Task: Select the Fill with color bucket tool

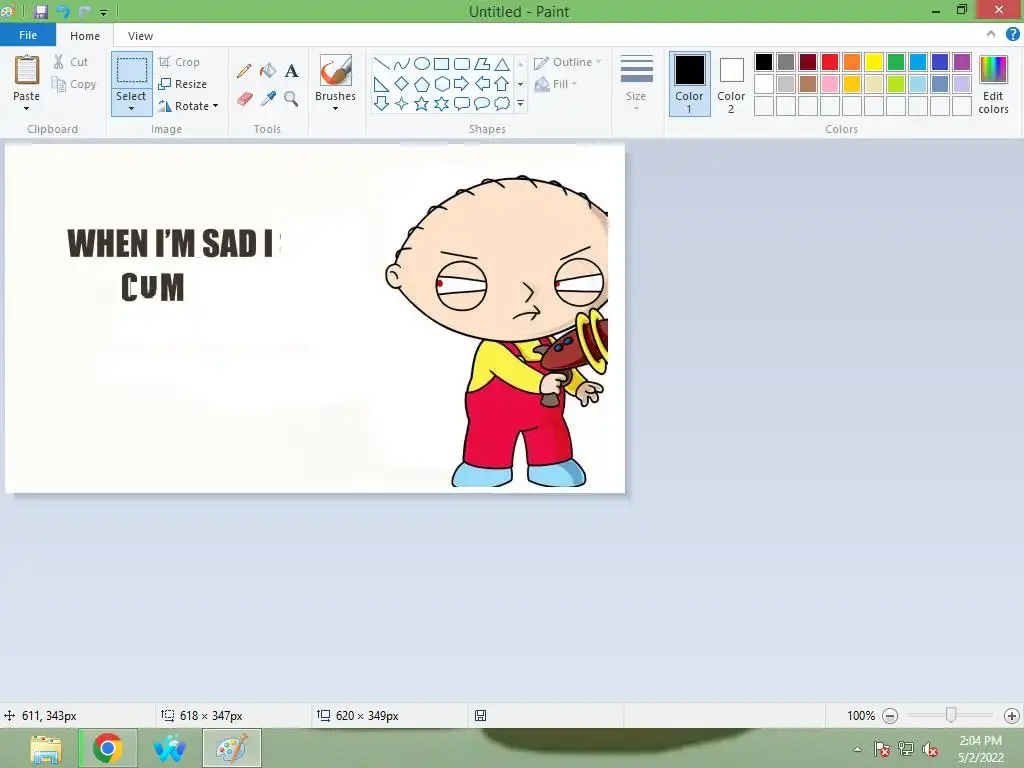Action: coord(268,71)
